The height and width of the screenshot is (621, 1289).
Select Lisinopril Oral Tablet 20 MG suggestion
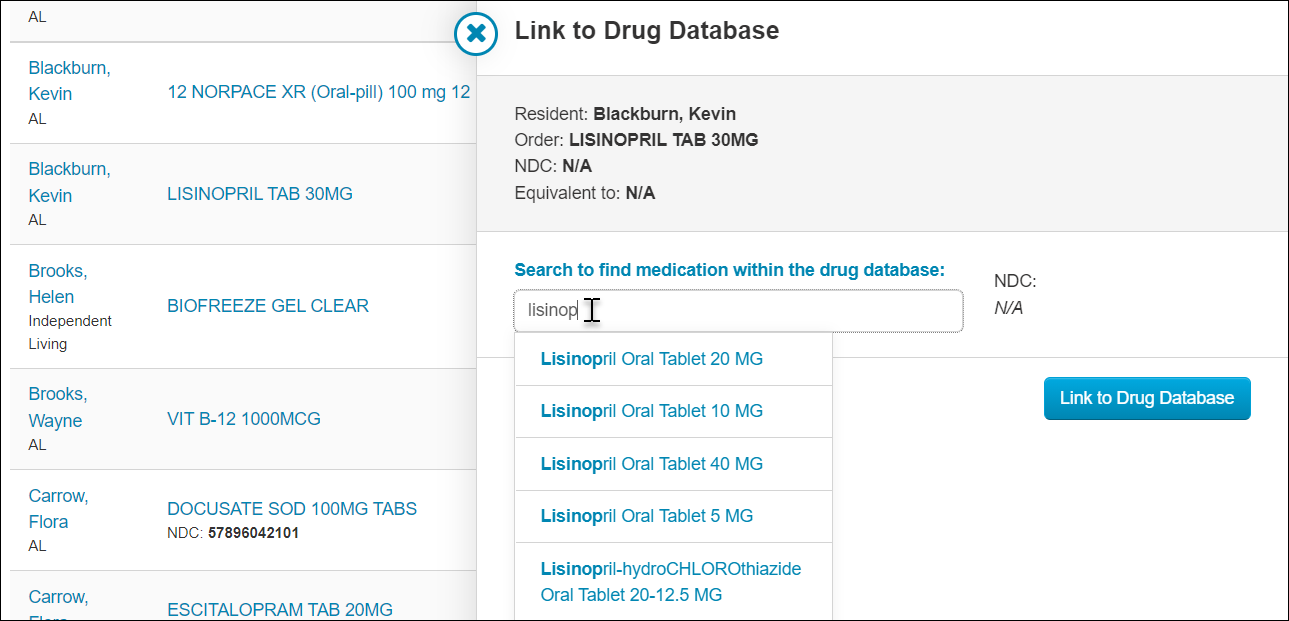673,359
